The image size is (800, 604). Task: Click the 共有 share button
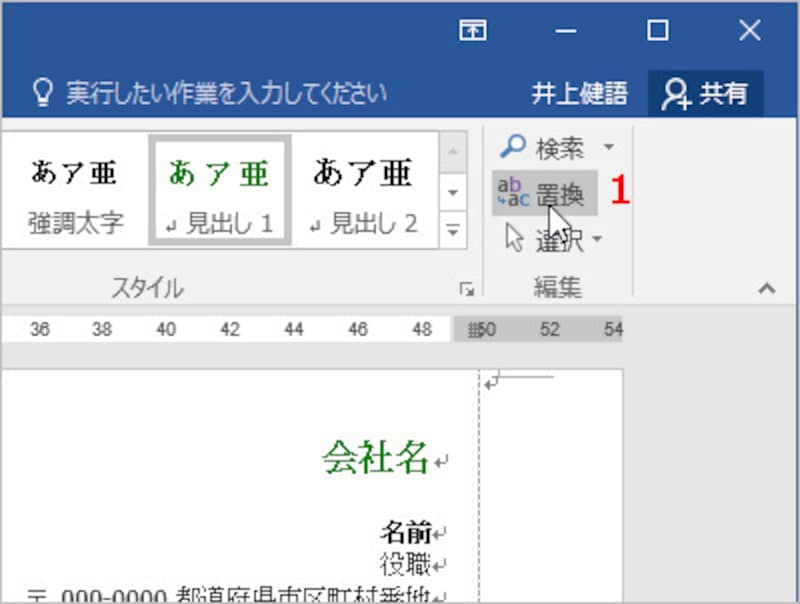pos(713,90)
